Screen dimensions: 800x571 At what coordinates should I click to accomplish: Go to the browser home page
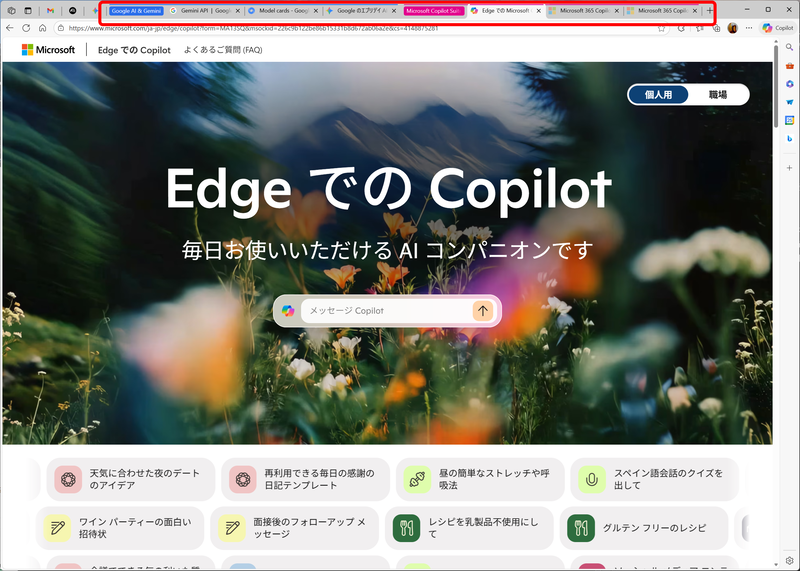pos(42,28)
